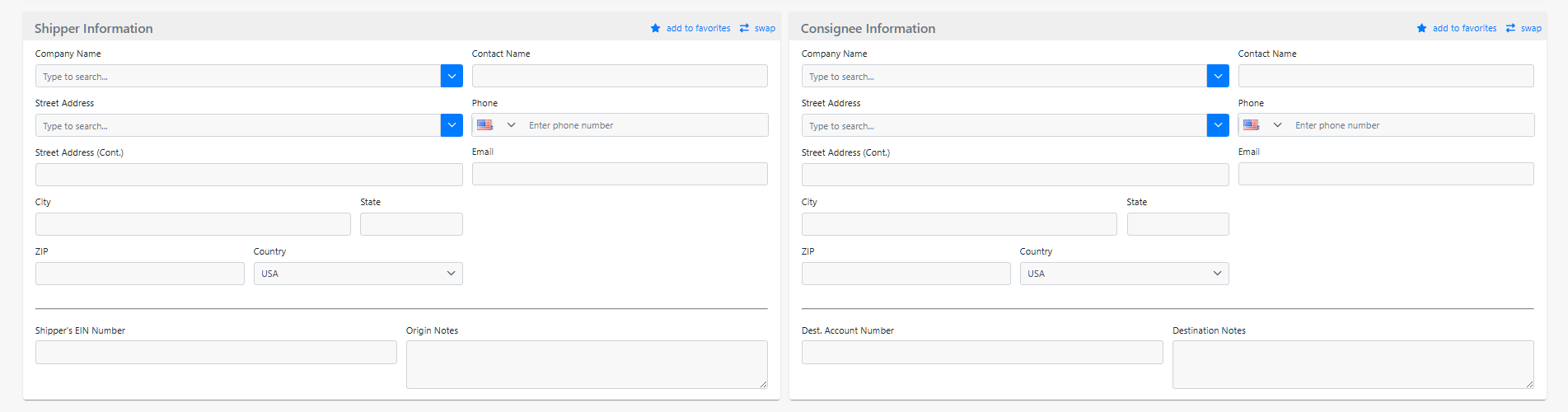Expand the Shipper Street Address dropdown
Screen dimensions: 1568x412
pyautogui.click(x=452, y=125)
